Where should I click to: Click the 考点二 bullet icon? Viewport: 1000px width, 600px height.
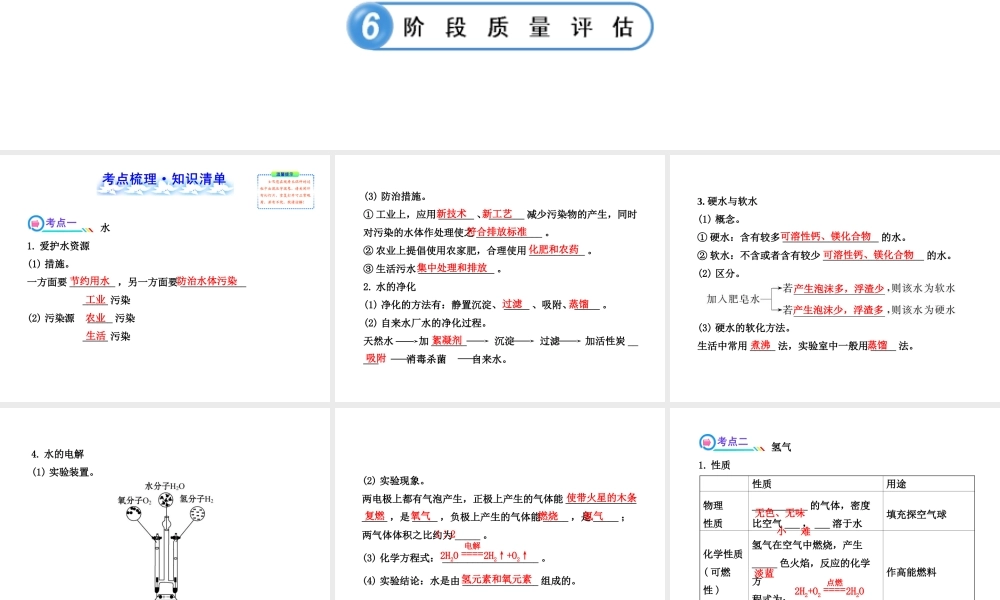[707, 442]
